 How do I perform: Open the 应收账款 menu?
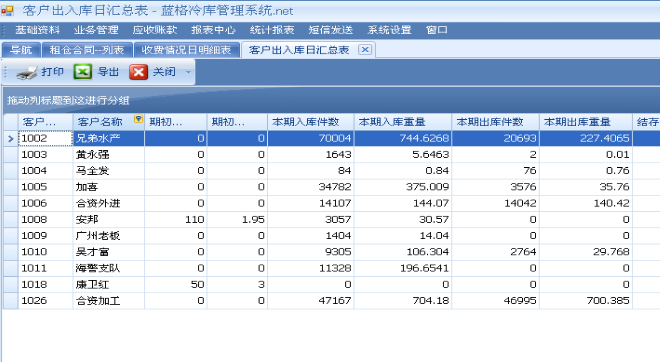click(155, 30)
